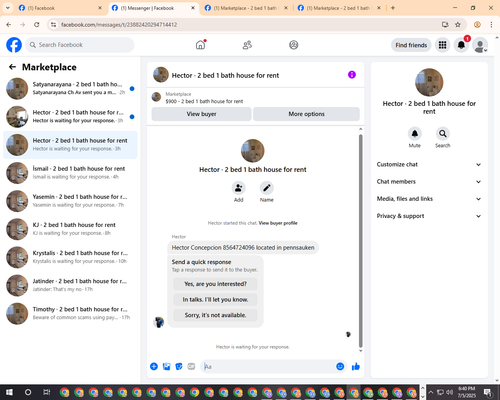Image resolution: width=500 pixels, height=400 pixels.
Task: Send 'Sorry, it's not available.' response
Action: (215, 315)
